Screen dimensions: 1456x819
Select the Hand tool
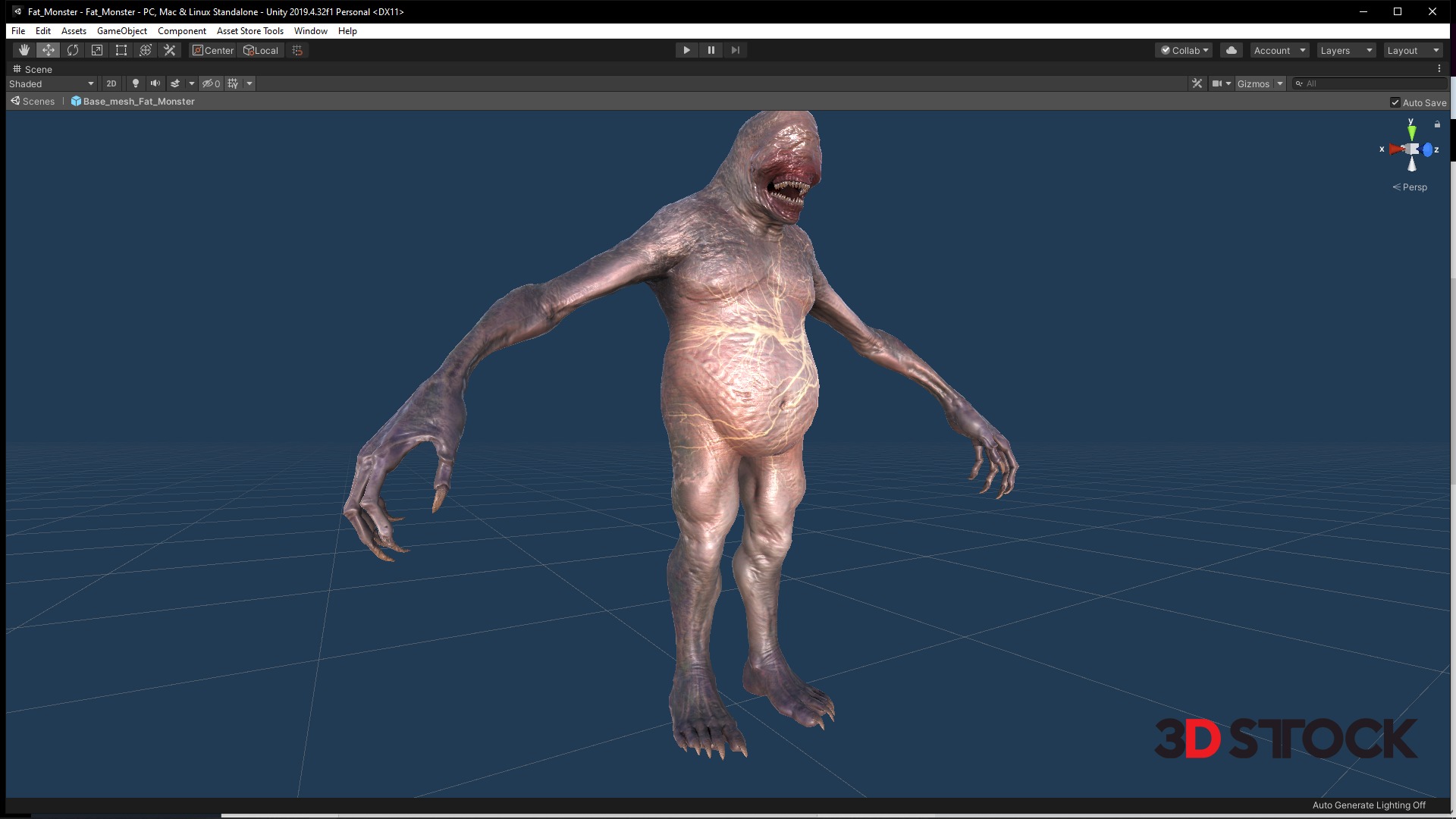tap(24, 50)
